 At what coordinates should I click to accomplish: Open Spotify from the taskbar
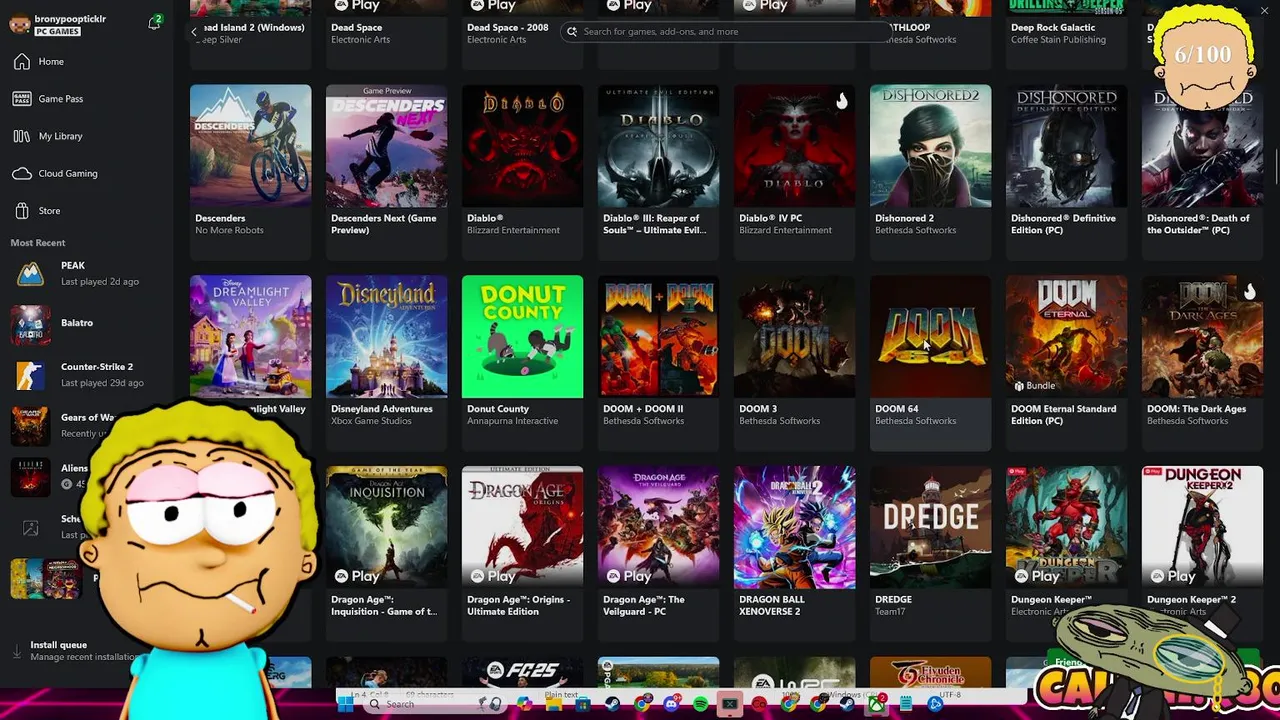700,704
